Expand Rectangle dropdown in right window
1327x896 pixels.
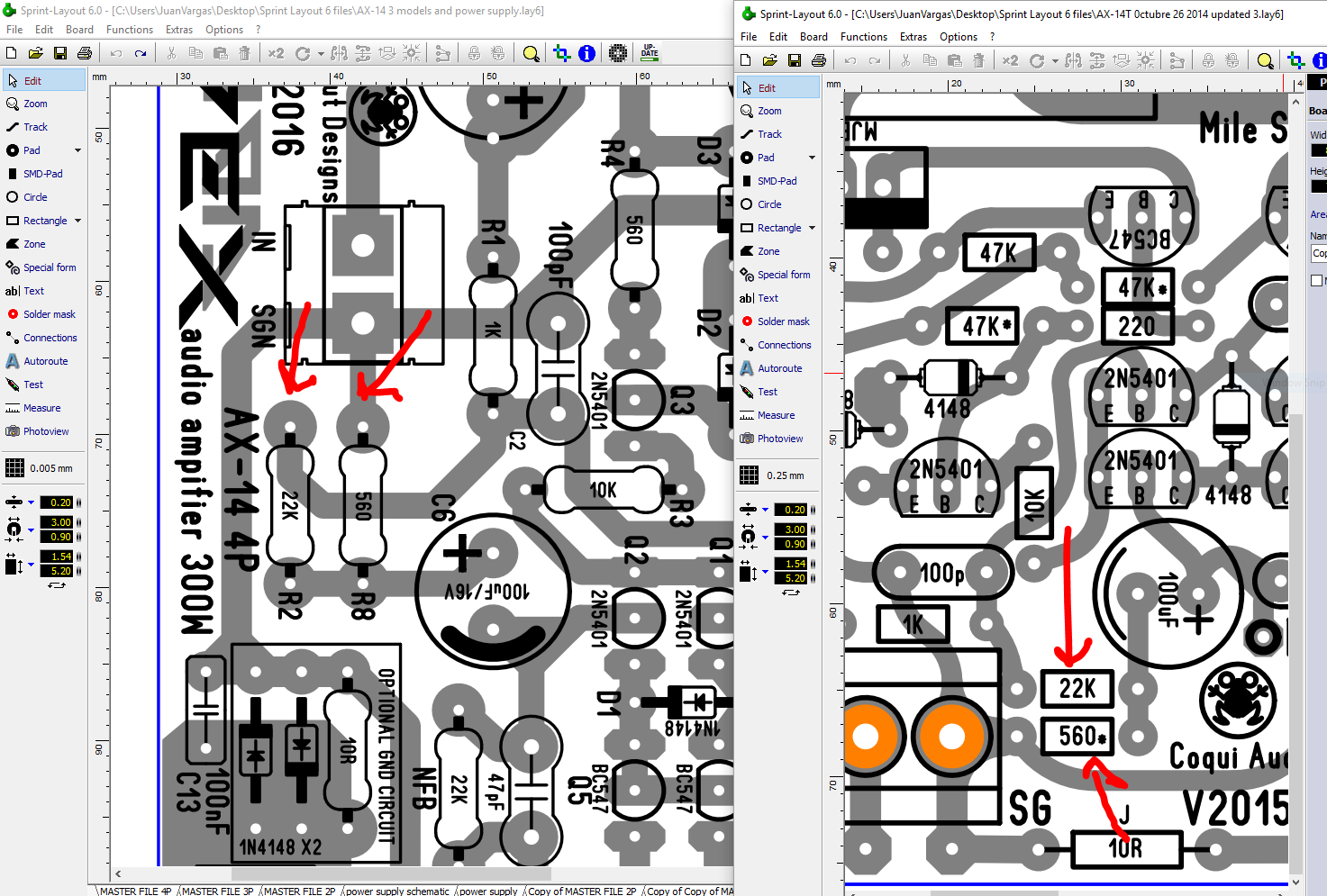[812, 228]
